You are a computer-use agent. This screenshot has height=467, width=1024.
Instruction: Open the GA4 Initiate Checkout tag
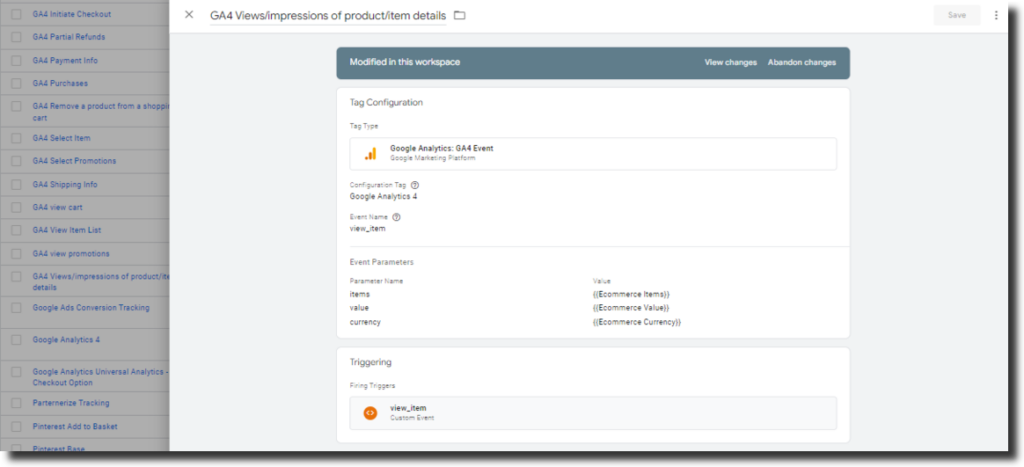pyautogui.click(x=72, y=14)
